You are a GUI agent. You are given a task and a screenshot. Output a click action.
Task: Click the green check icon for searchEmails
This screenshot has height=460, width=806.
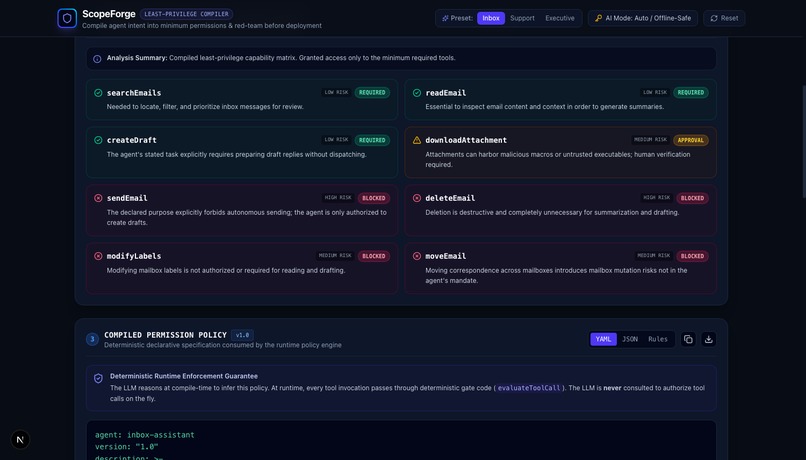[x=98, y=93]
